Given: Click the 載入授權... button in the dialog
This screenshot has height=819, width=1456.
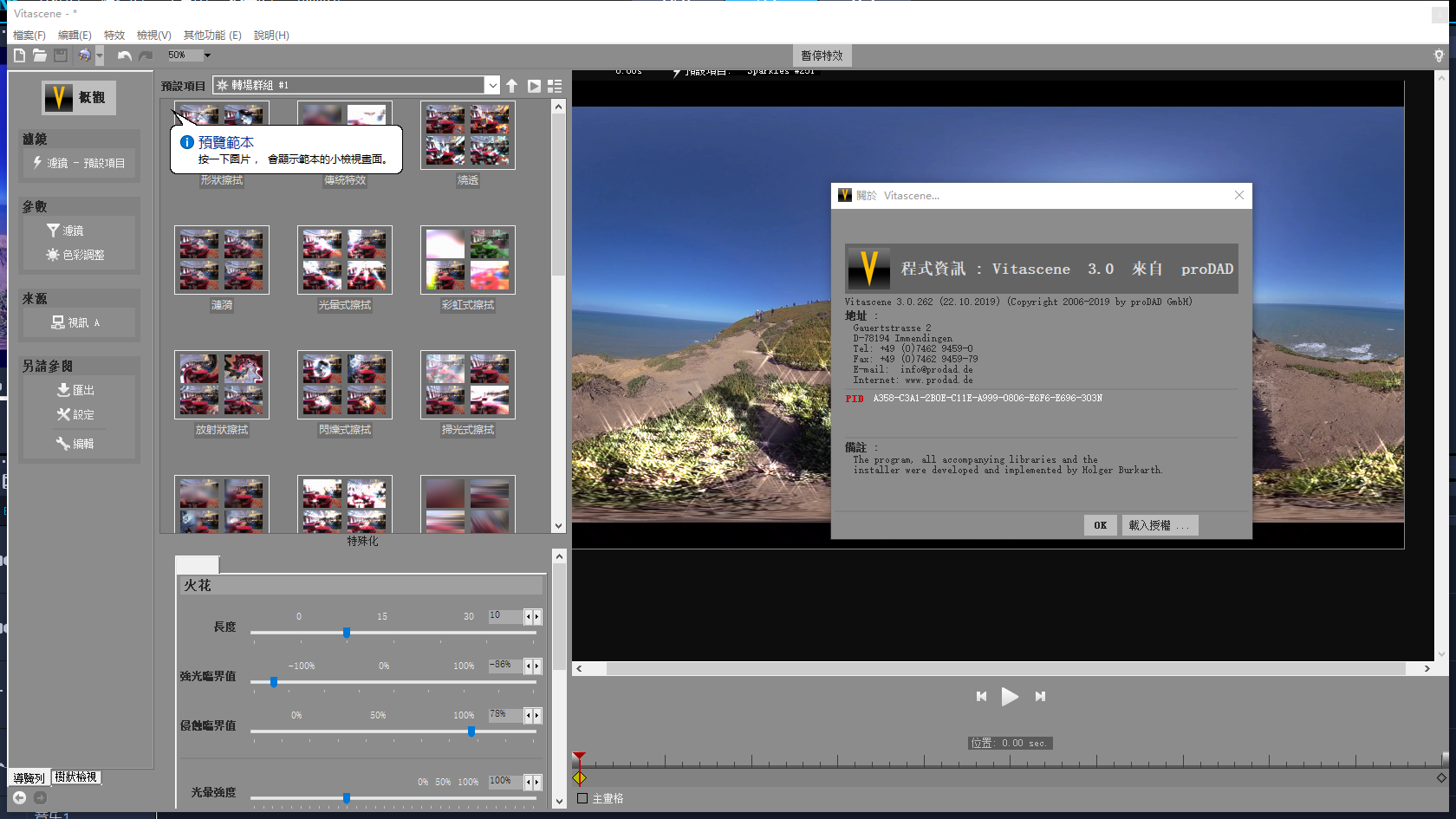Looking at the screenshot, I should 1159,525.
